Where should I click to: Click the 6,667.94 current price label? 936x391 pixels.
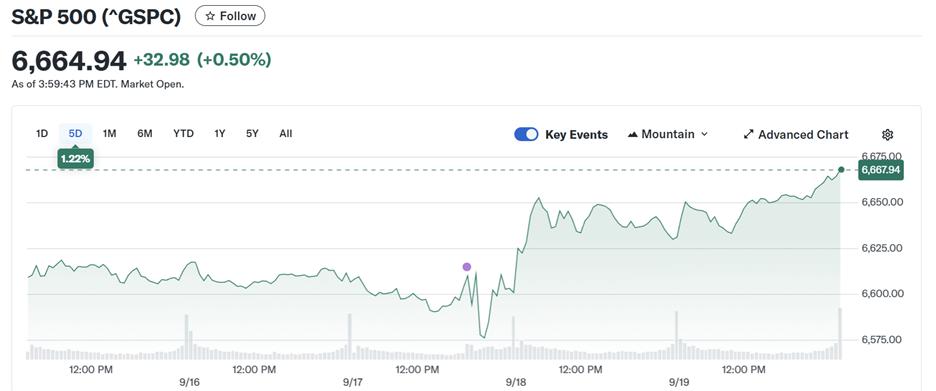coord(880,170)
